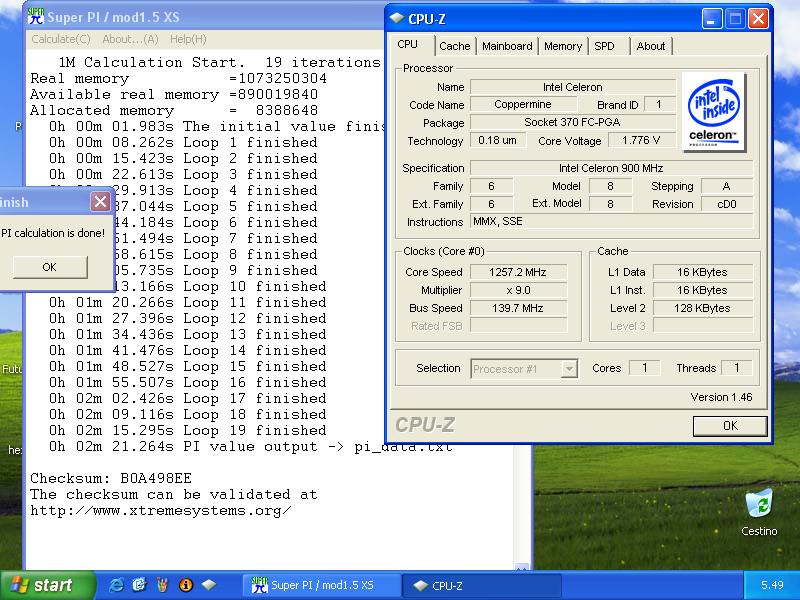Click the Intel Inside Celeron logo
This screenshot has height=600, width=800.
pyautogui.click(x=714, y=112)
